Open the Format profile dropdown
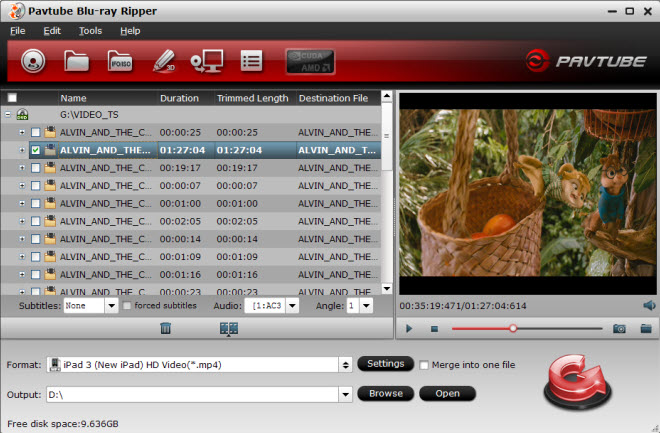 [346, 365]
